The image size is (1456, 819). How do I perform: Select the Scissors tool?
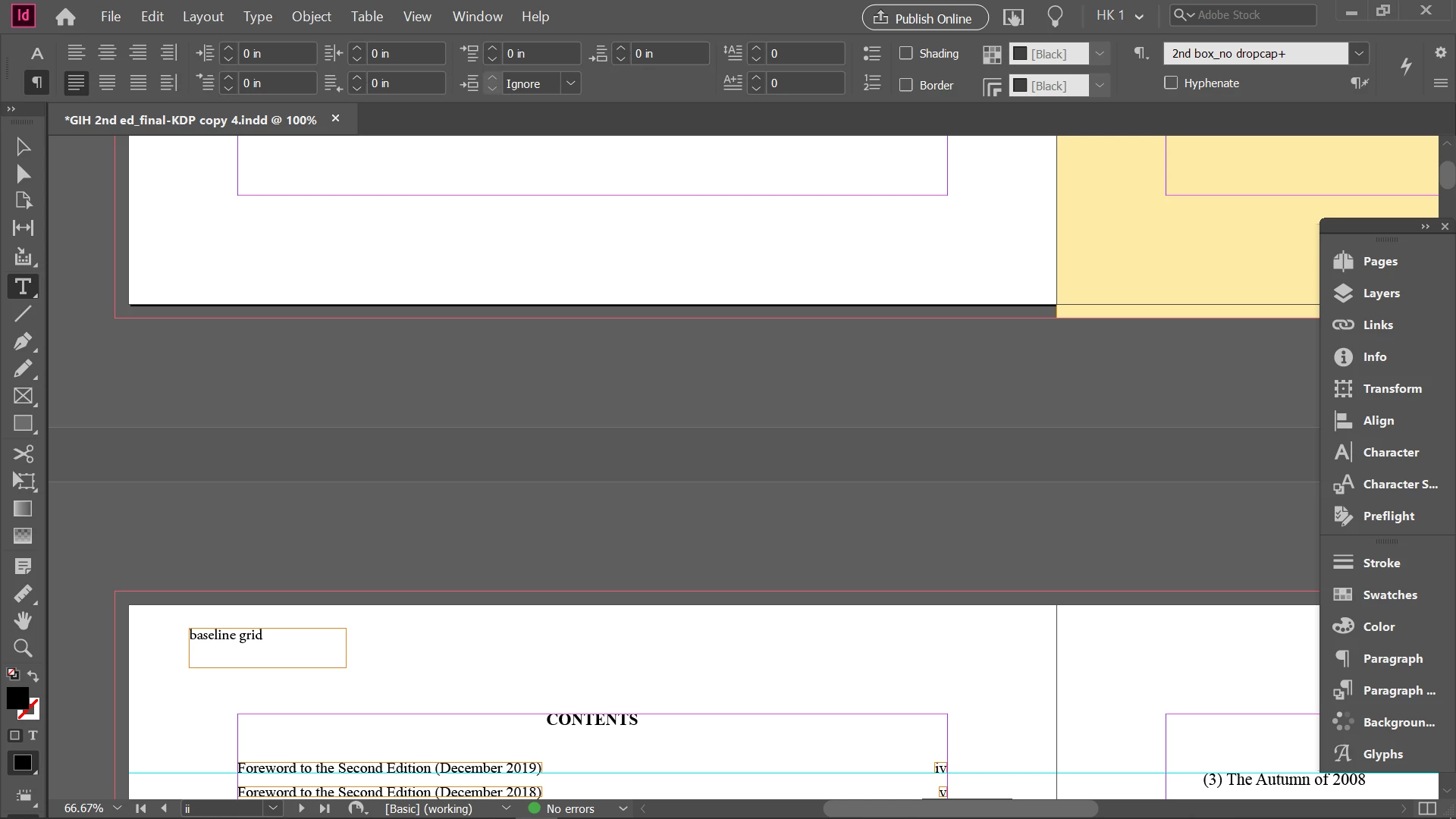[23, 453]
